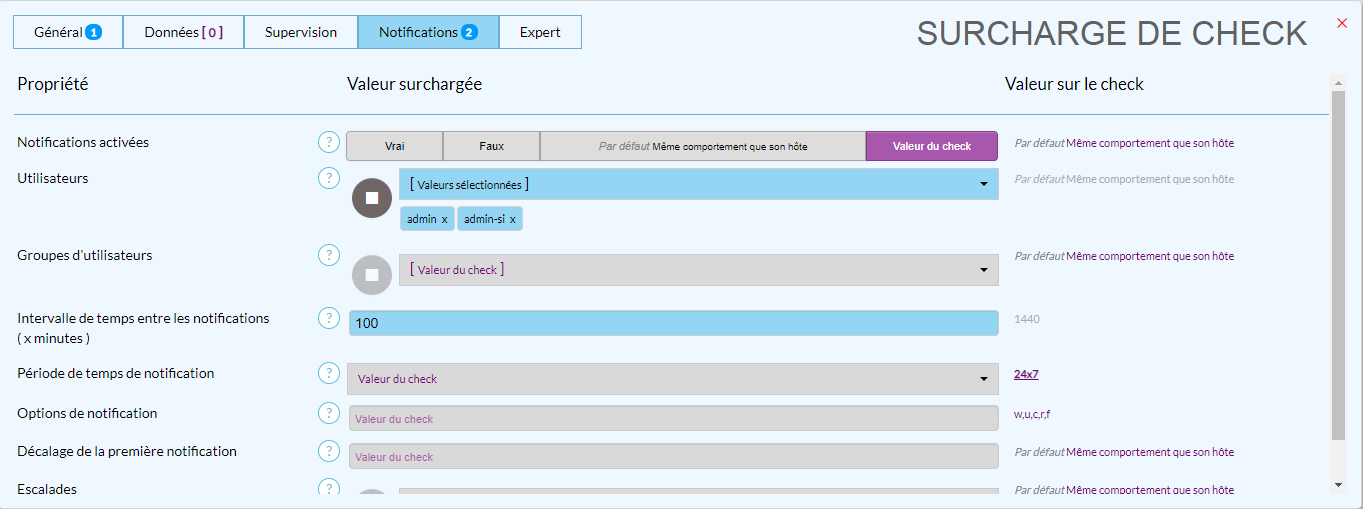Viewport: 1363px width, 509px height.
Task: Show help for Décalage de la première notification
Action: coord(329,451)
